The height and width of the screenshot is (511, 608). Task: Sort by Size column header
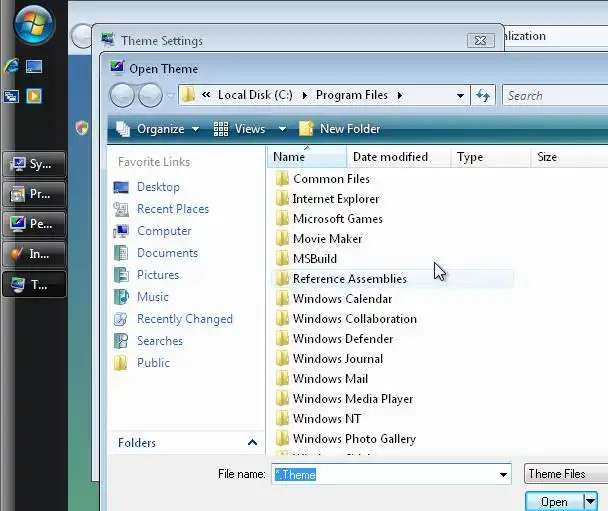[569, 157]
